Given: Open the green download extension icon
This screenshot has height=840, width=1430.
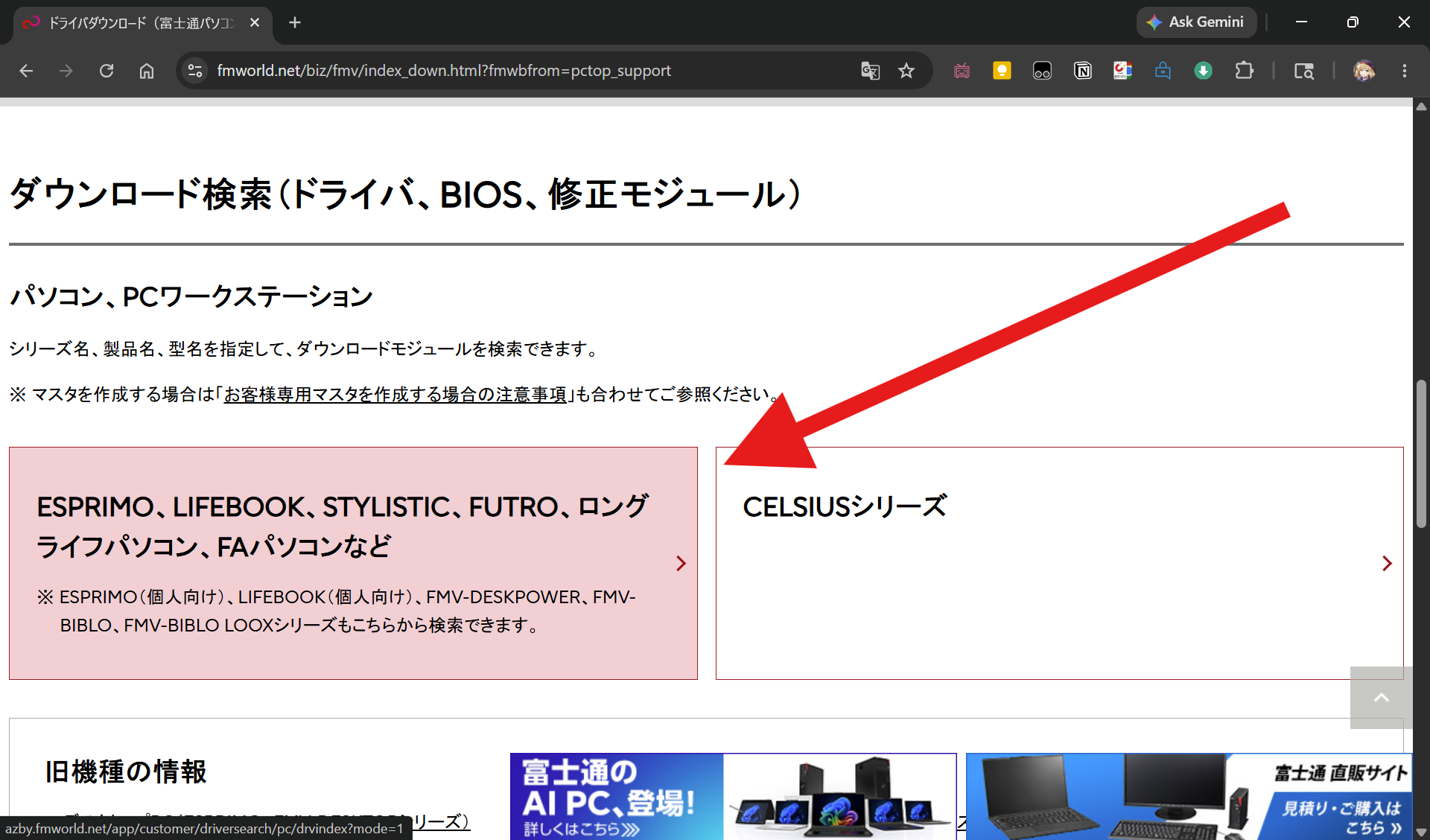Looking at the screenshot, I should click(1203, 71).
